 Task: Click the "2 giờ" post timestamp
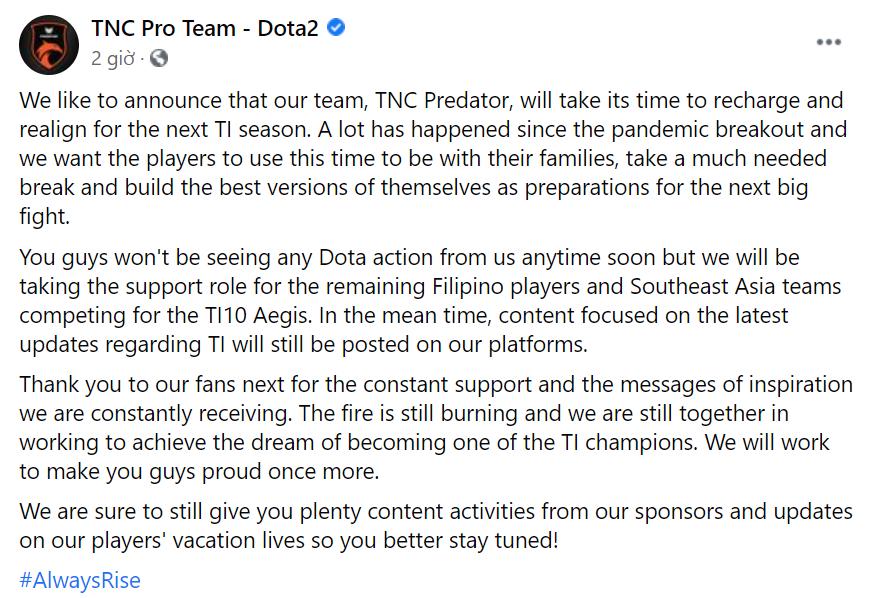point(112,58)
